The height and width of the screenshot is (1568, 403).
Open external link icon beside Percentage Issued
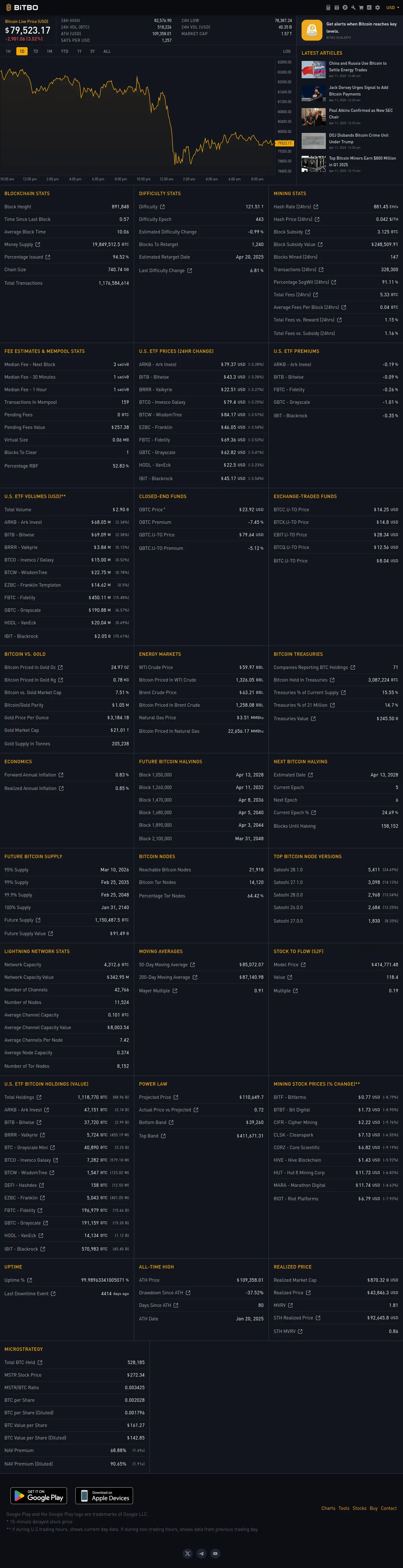48,257
